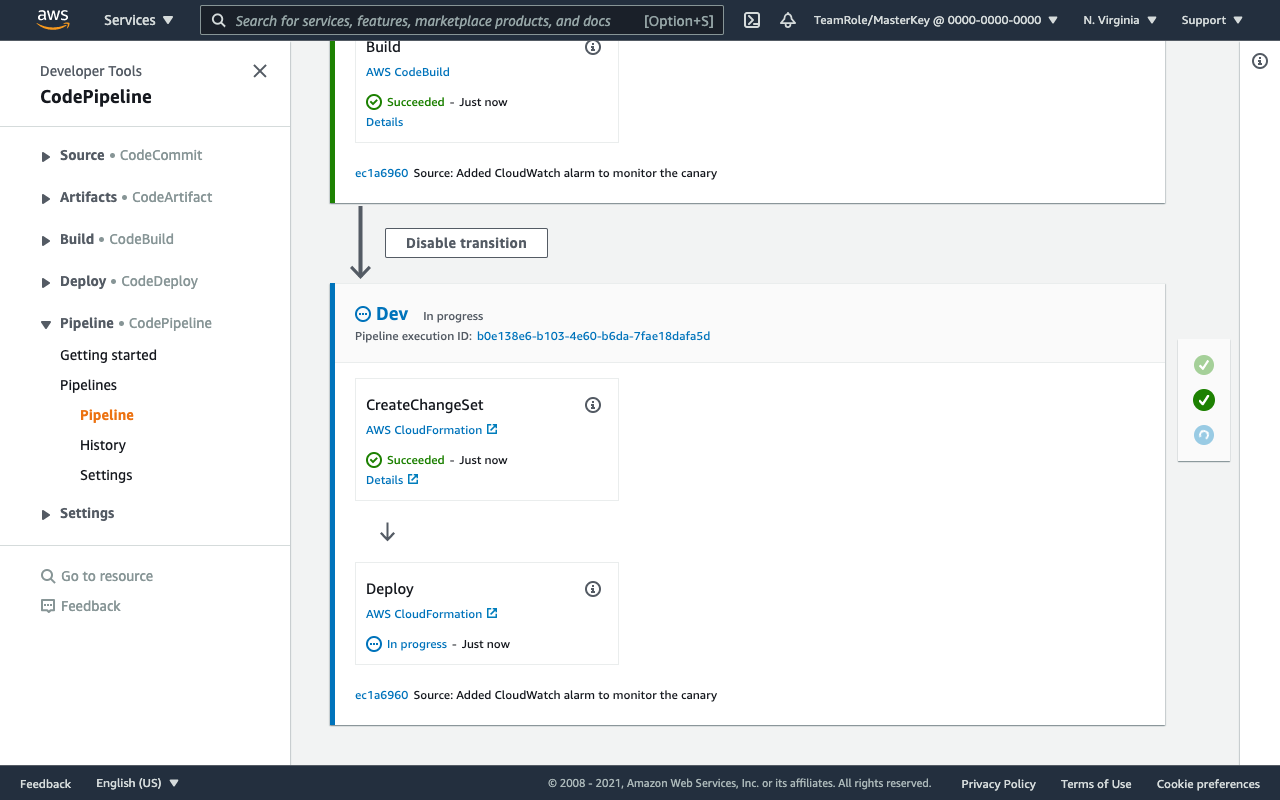
Task: Select the highlighted Pipeline nav item
Action: tap(107, 415)
